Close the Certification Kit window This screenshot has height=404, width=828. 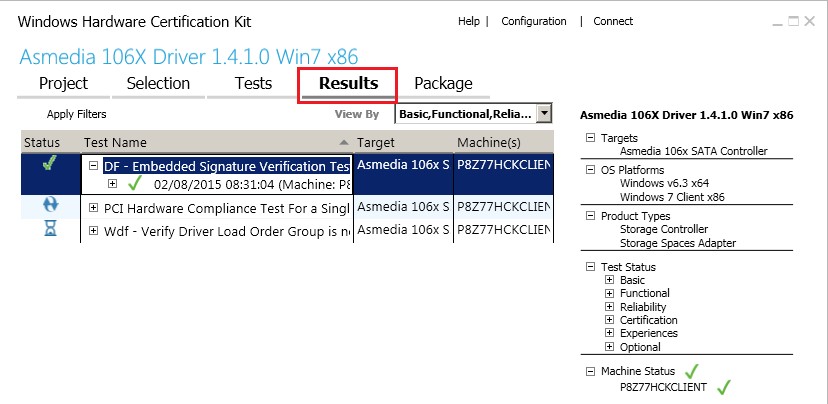(810, 22)
